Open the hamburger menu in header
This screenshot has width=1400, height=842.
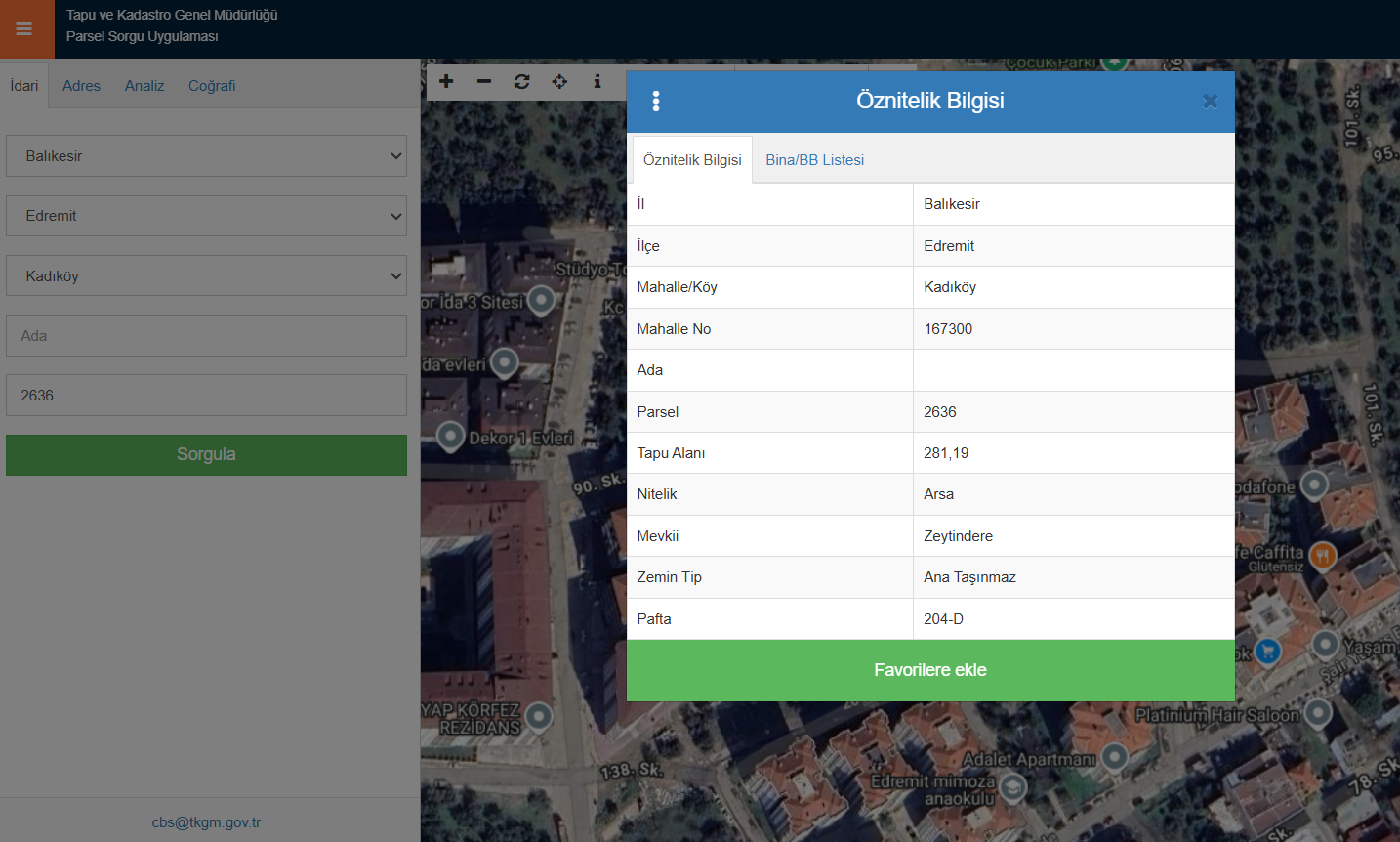click(24, 29)
